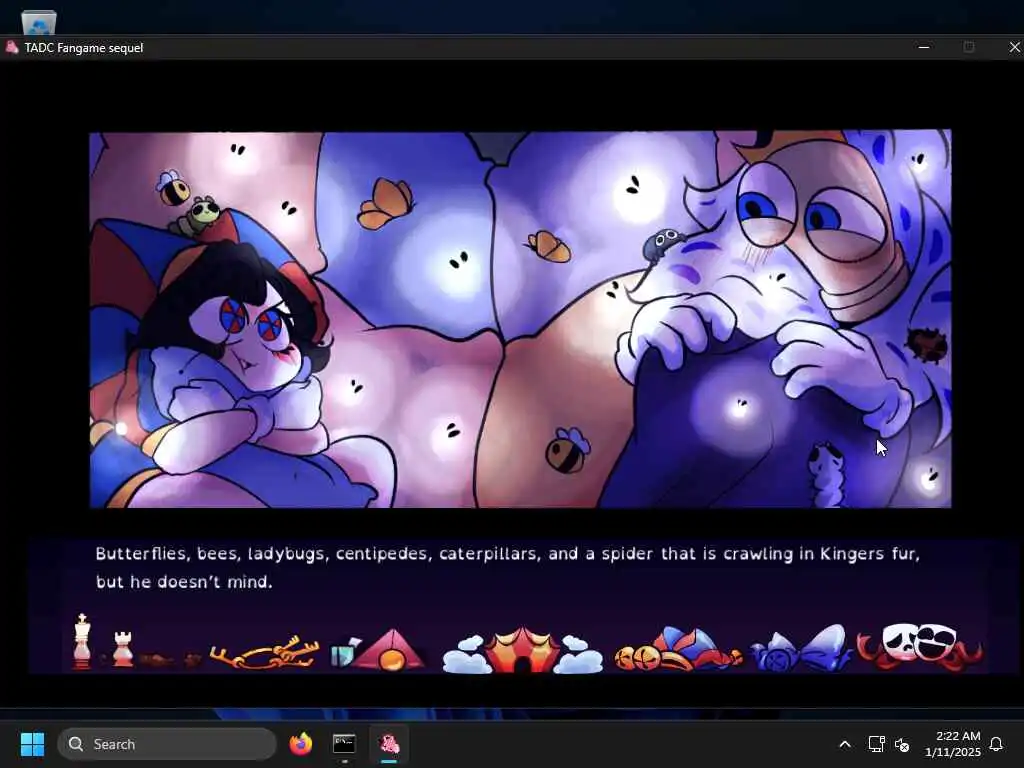Click the dialogue line starting "Butterflies, bees, ladybugs"
The image size is (1024, 768).
(507, 554)
